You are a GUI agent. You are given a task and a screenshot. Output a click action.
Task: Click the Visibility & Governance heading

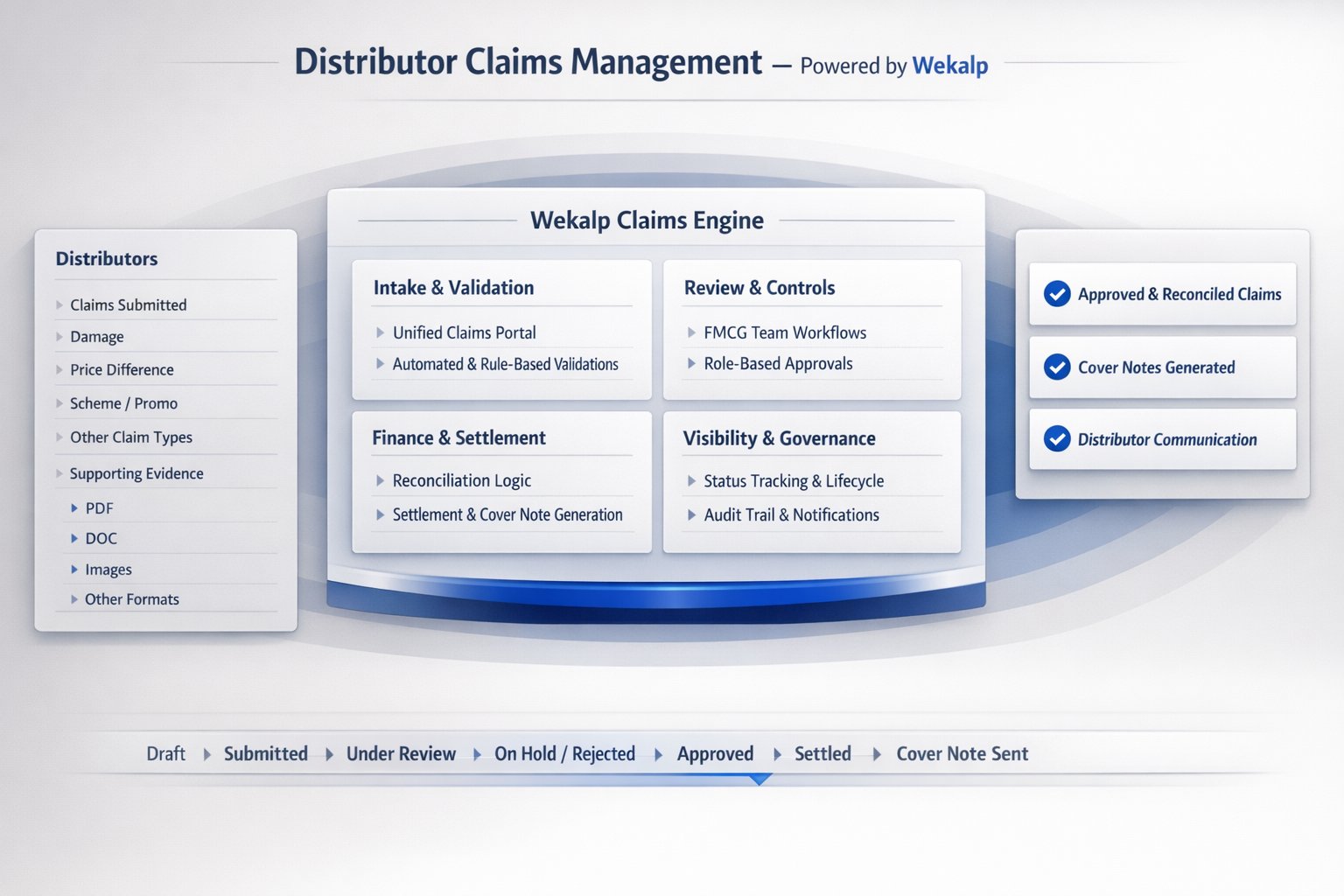click(x=779, y=438)
